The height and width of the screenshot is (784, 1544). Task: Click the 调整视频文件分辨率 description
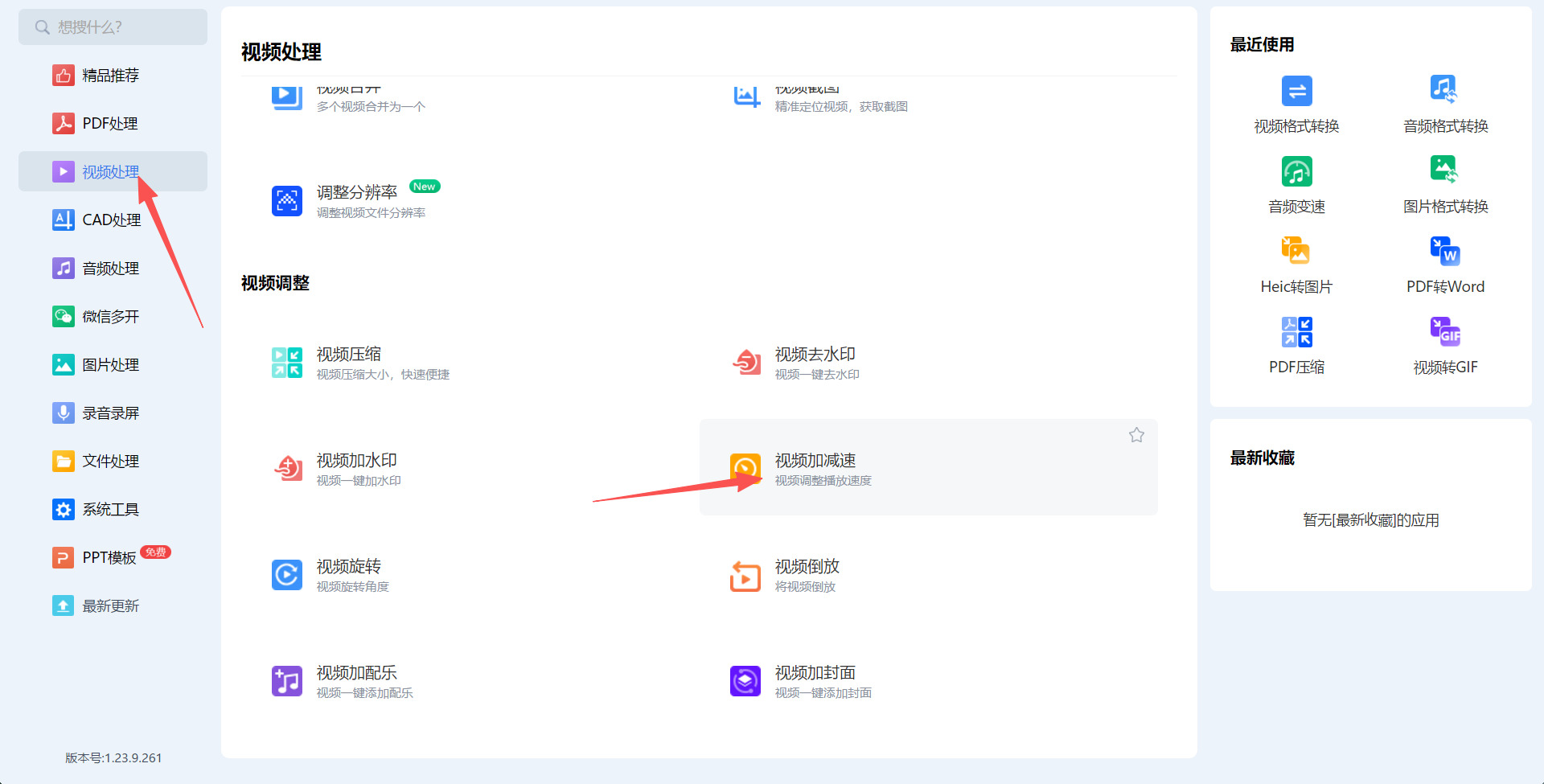(x=371, y=213)
